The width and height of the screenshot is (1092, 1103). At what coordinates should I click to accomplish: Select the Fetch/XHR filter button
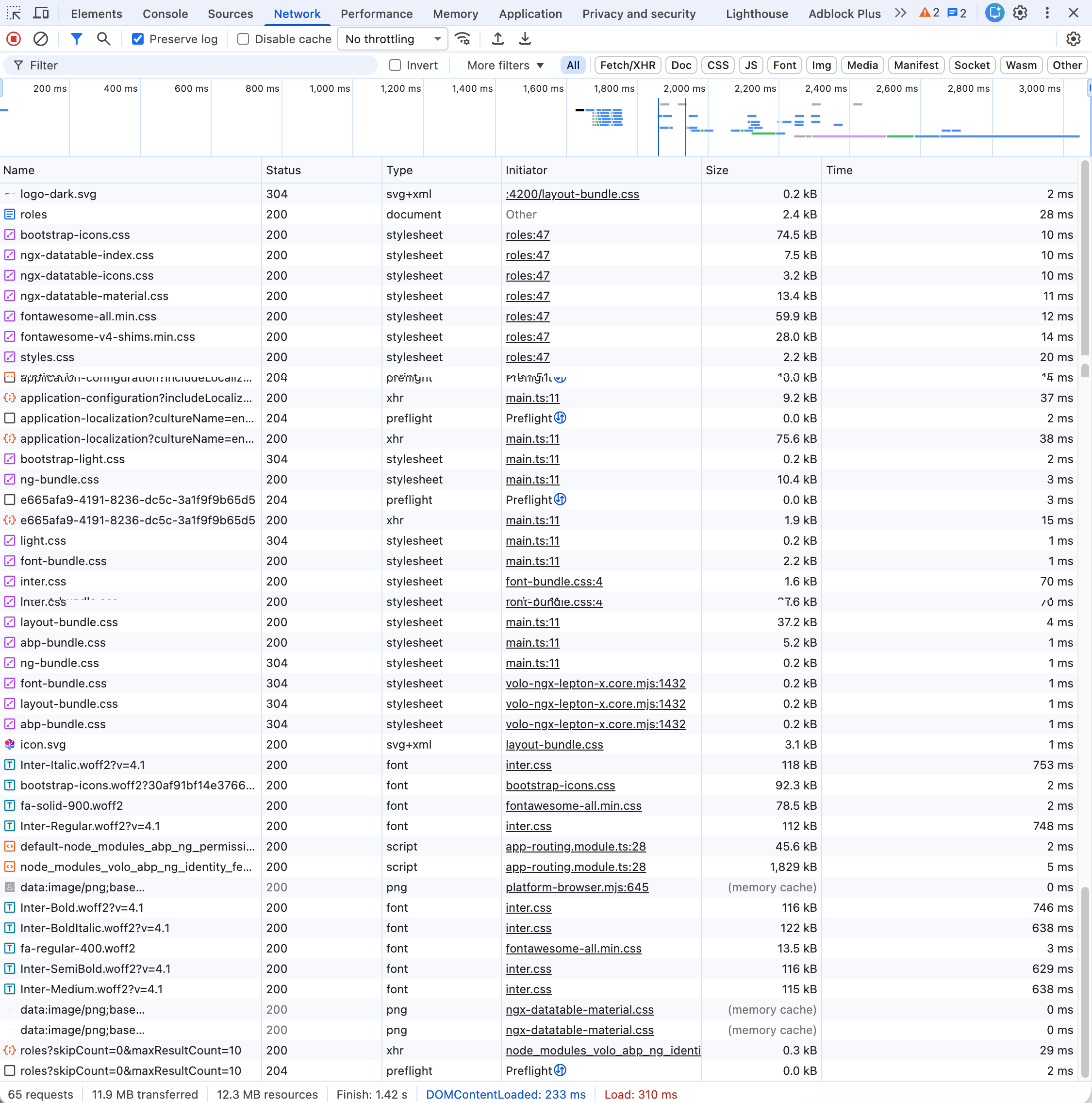(628, 65)
